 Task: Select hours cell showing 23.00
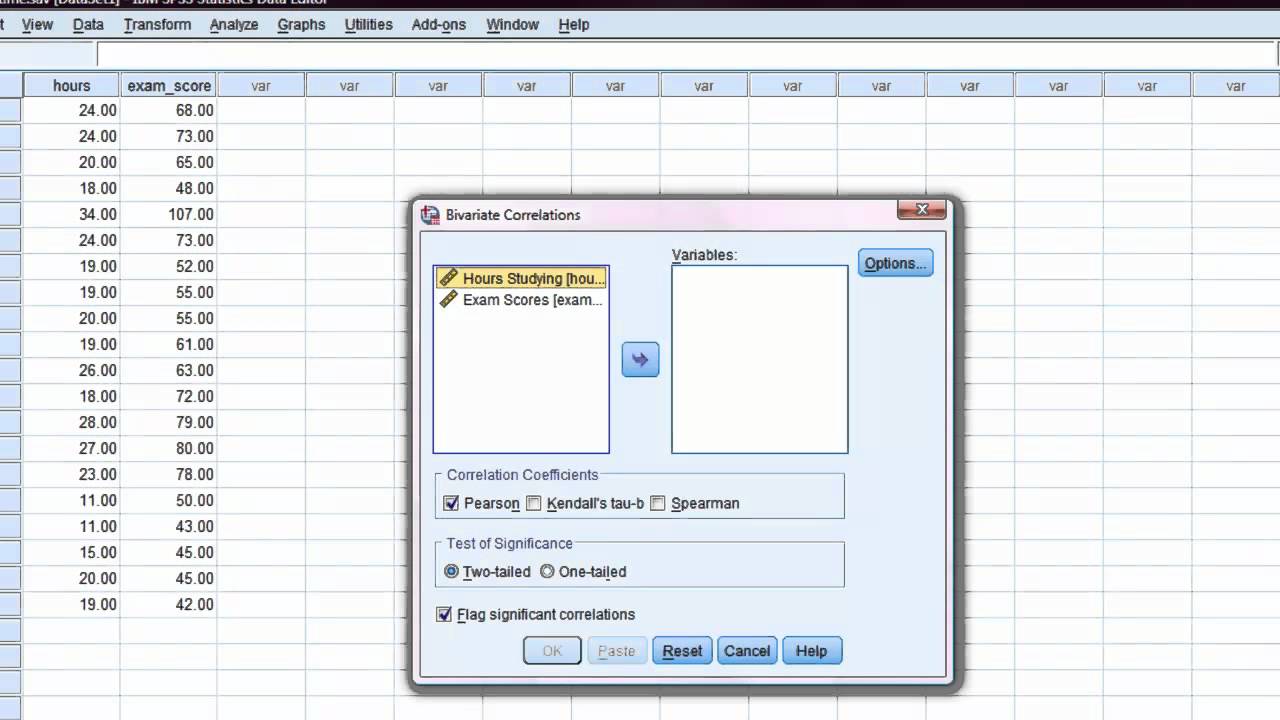(x=71, y=474)
